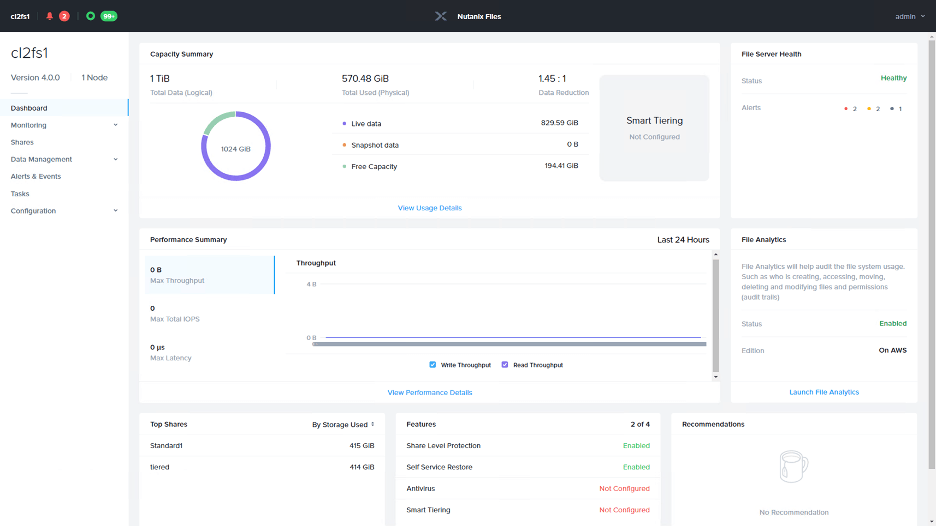Select the Max Total IOPS metric
The height and width of the screenshot is (526, 936).
click(210, 313)
